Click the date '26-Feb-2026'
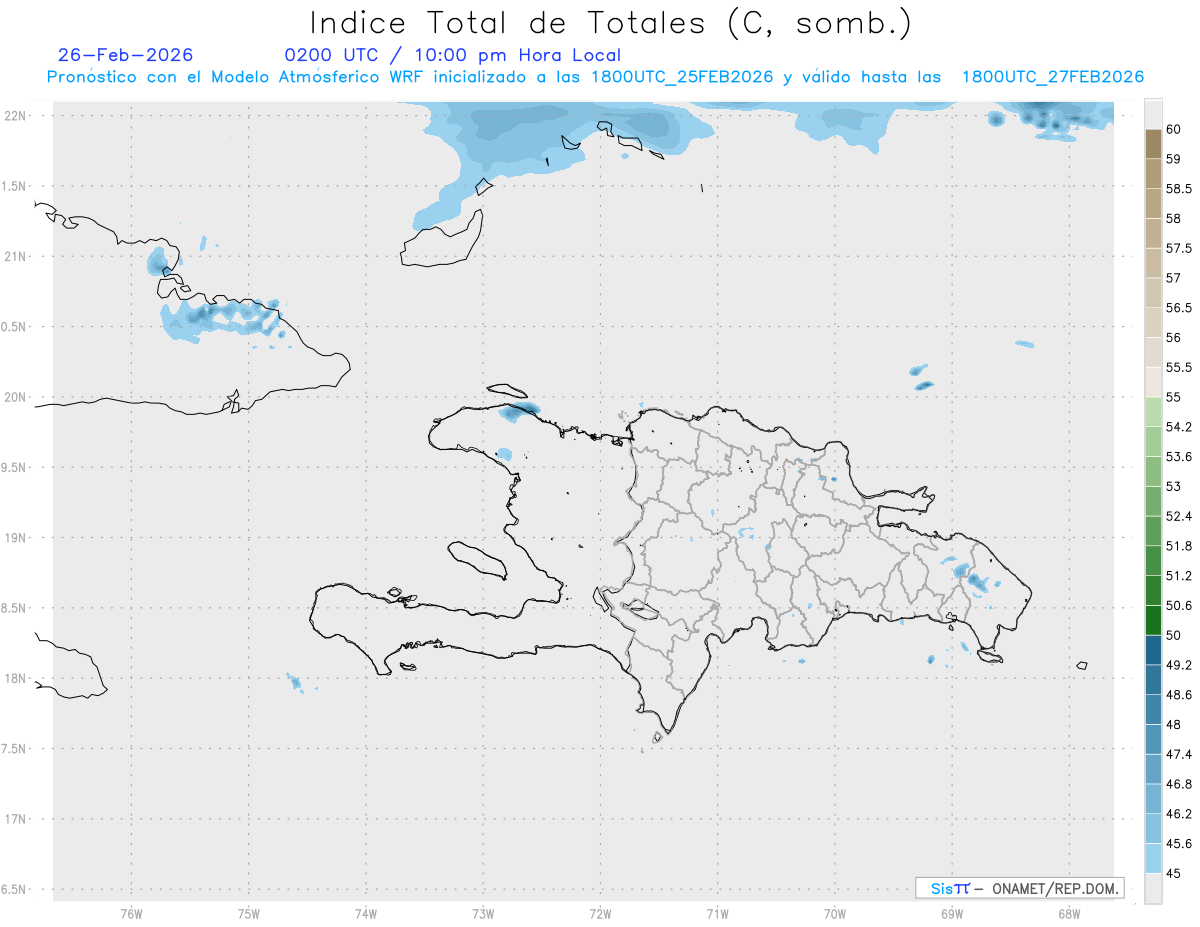This screenshot has width=1200, height=927. tap(125, 55)
